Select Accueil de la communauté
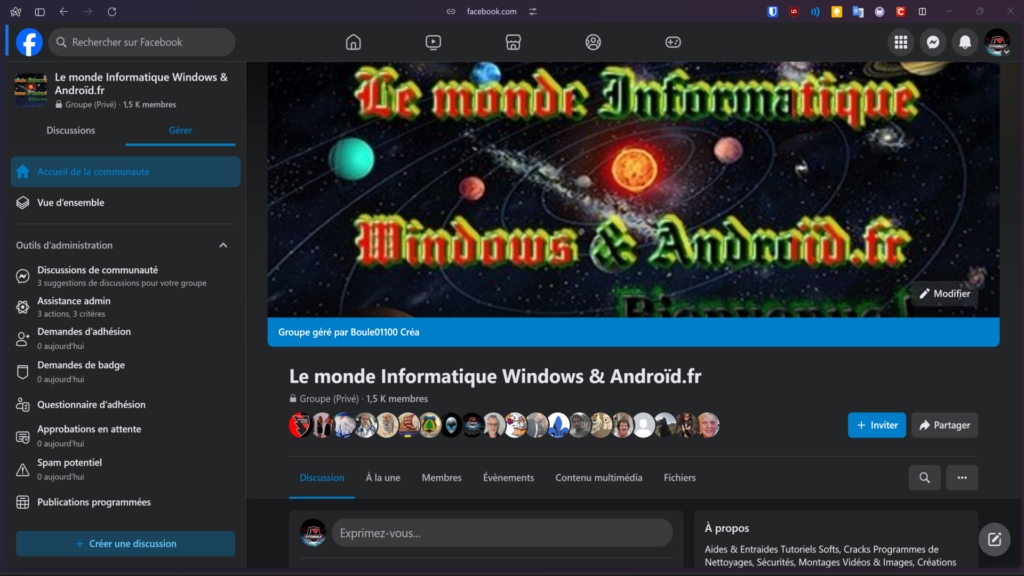This screenshot has height=576, width=1024. coord(125,172)
